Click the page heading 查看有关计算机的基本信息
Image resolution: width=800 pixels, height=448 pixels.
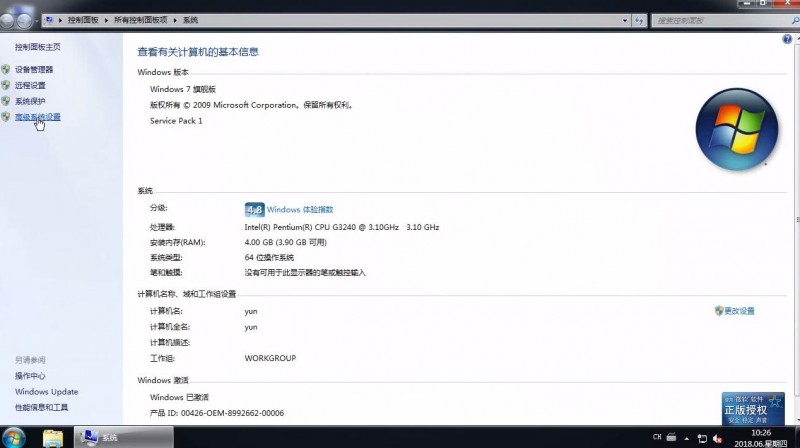click(x=198, y=52)
